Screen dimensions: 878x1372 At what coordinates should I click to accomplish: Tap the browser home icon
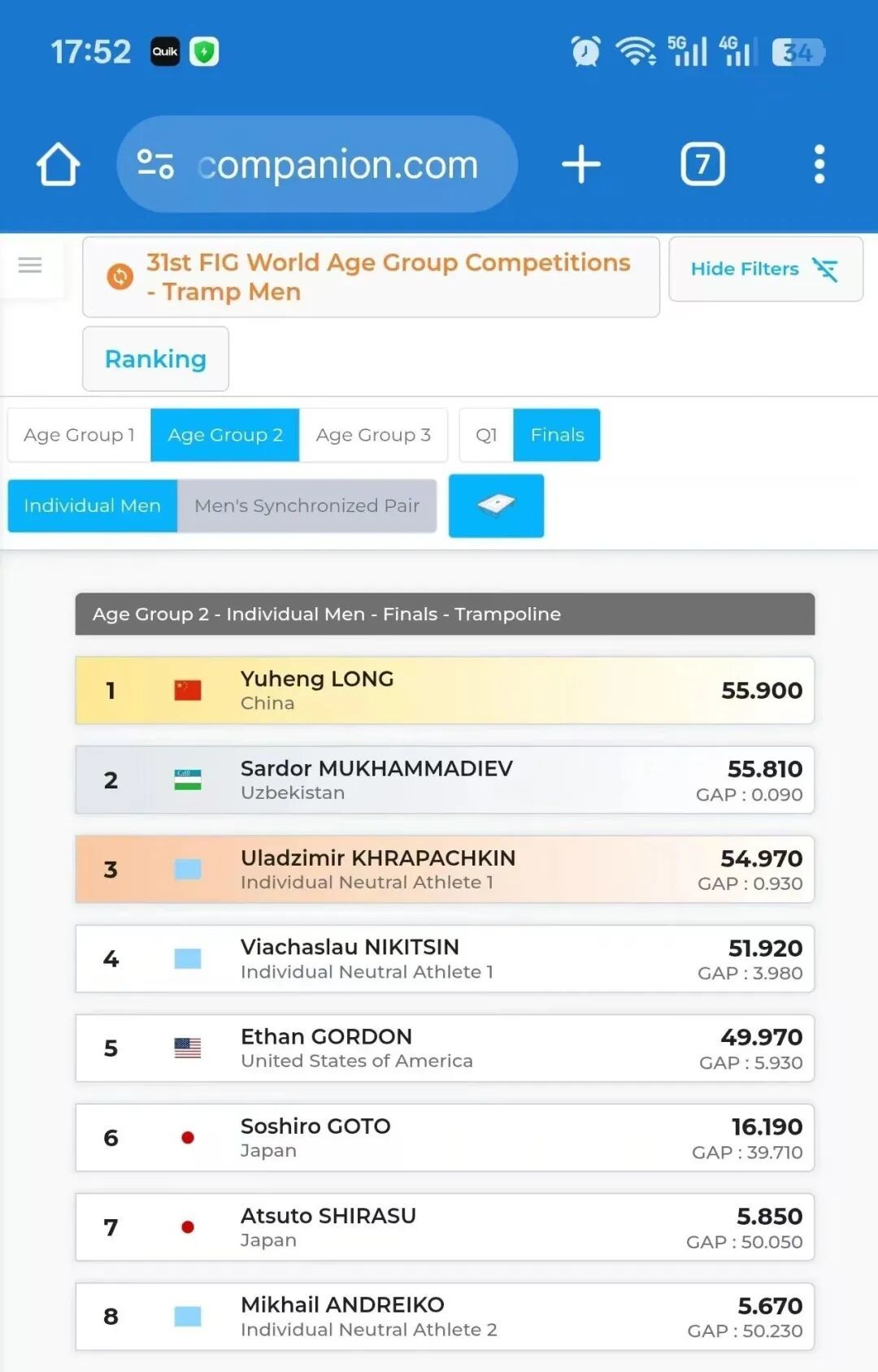tap(58, 164)
